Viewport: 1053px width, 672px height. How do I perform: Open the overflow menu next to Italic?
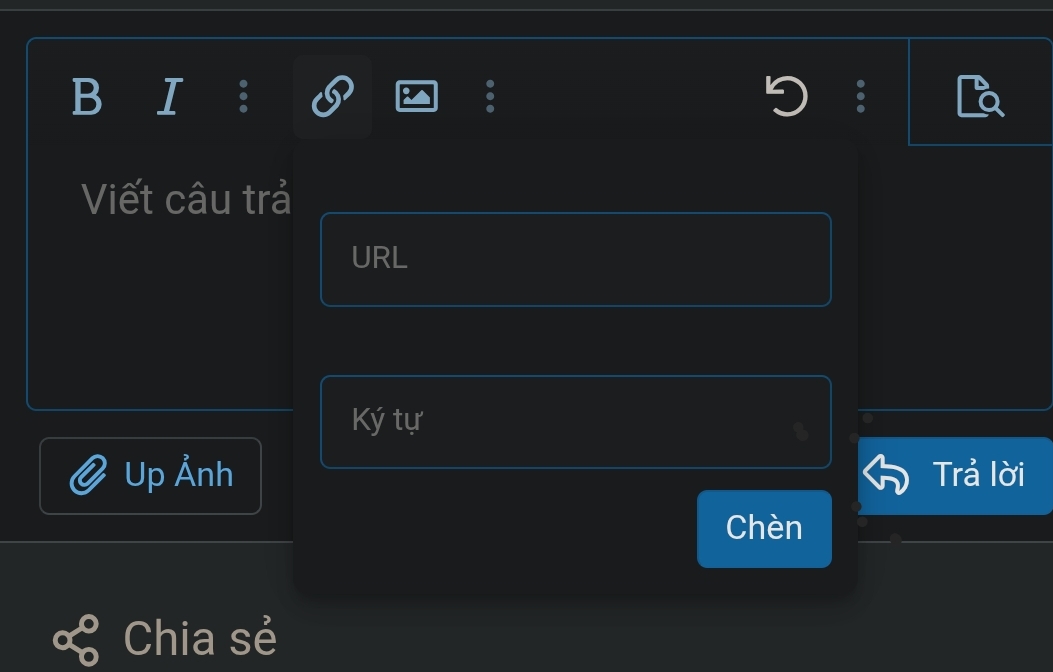coord(242,97)
